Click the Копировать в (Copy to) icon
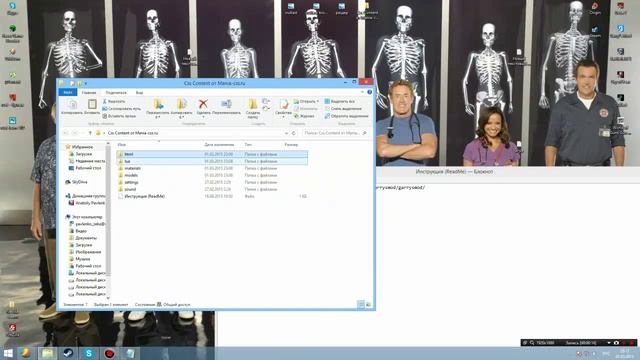 click(x=182, y=108)
